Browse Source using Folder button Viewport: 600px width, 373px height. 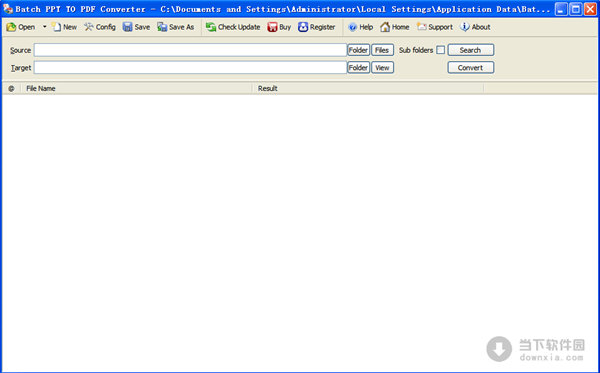pyautogui.click(x=358, y=50)
